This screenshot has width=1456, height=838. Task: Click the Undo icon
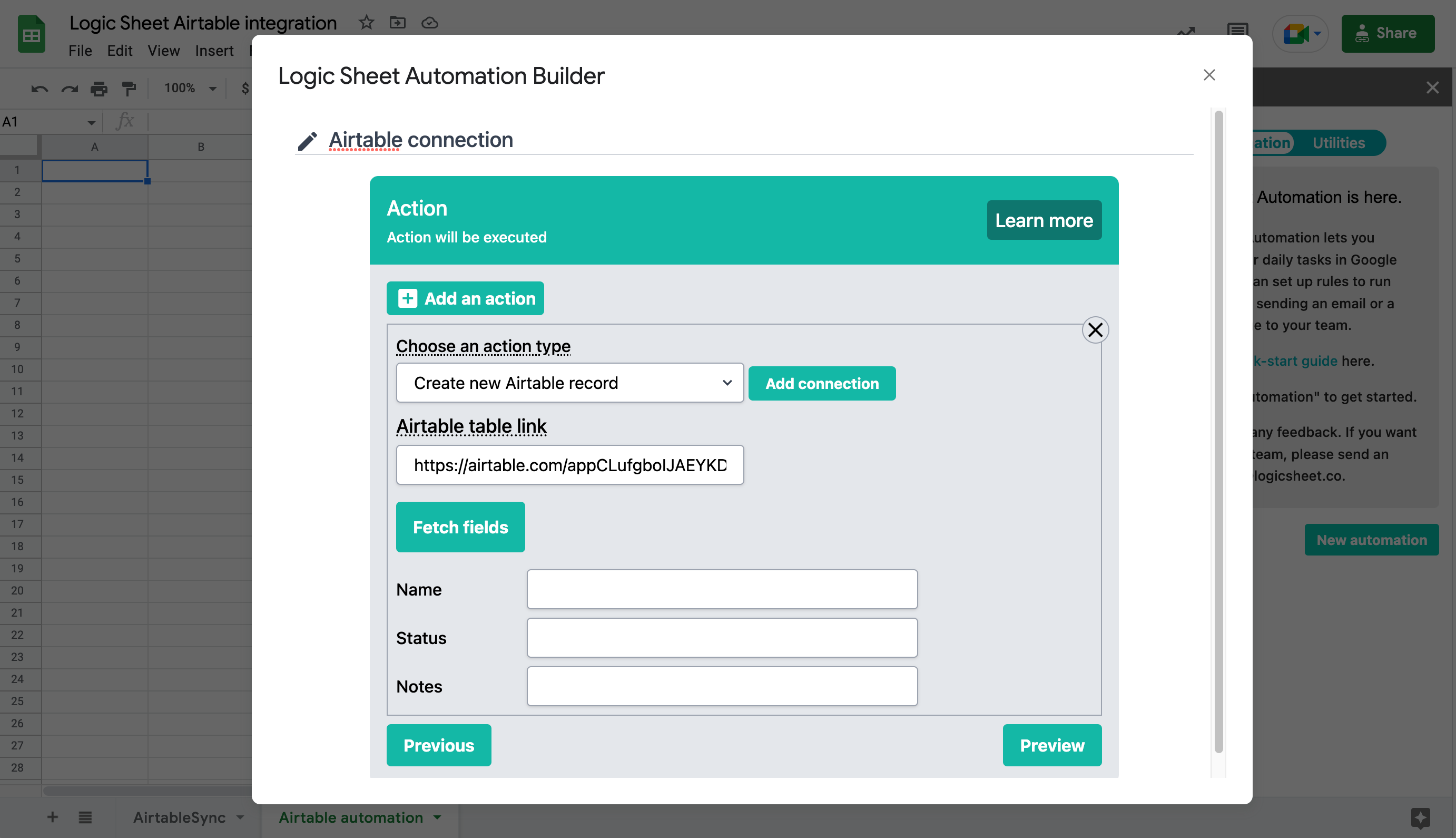pyautogui.click(x=38, y=88)
